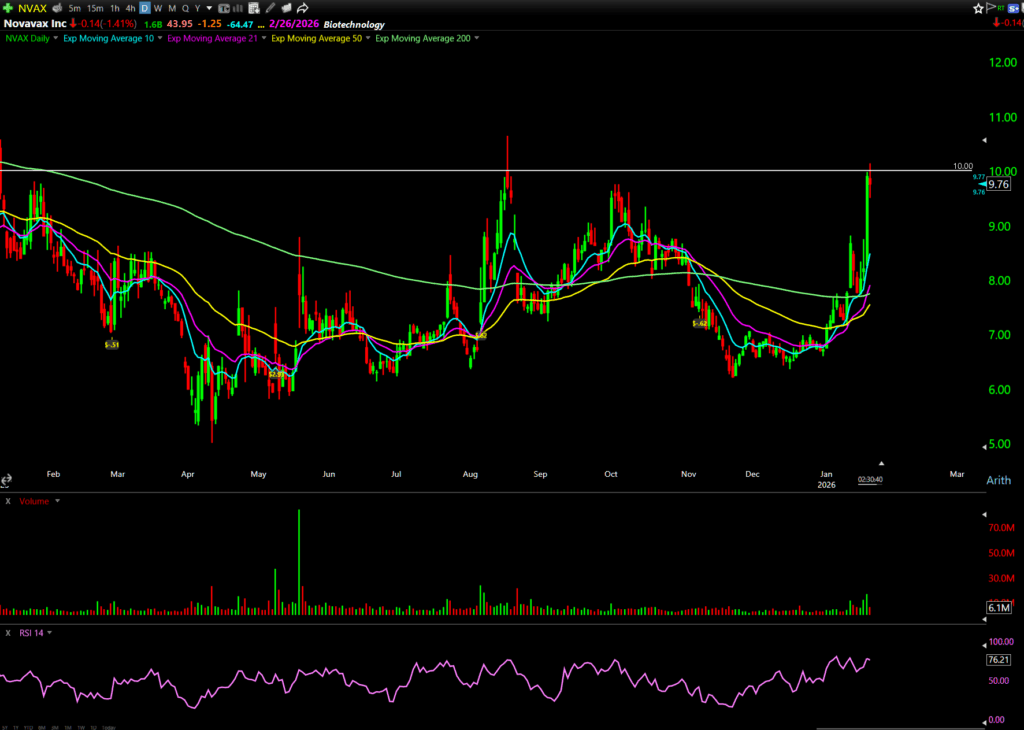Screen dimensions: 1024x730
Task: Switch to the 5m timeframe
Action: coord(75,8)
